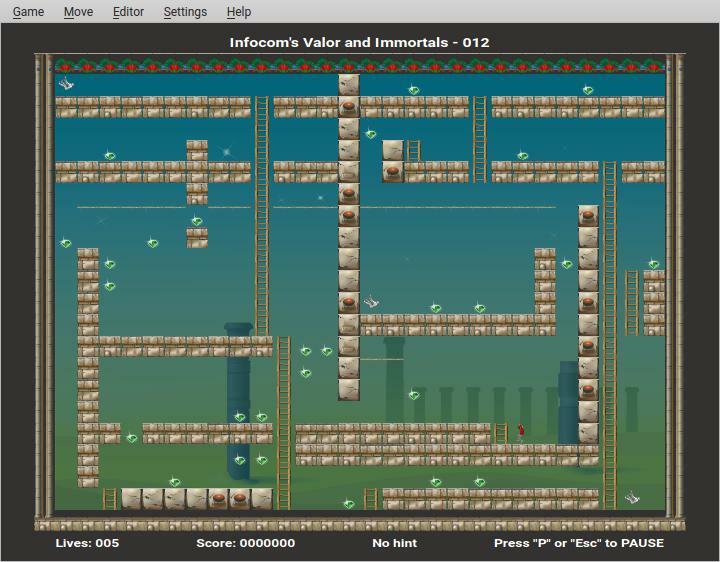Click the white enemy in top-left corner
The image size is (720, 562).
click(x=66, y=84)
